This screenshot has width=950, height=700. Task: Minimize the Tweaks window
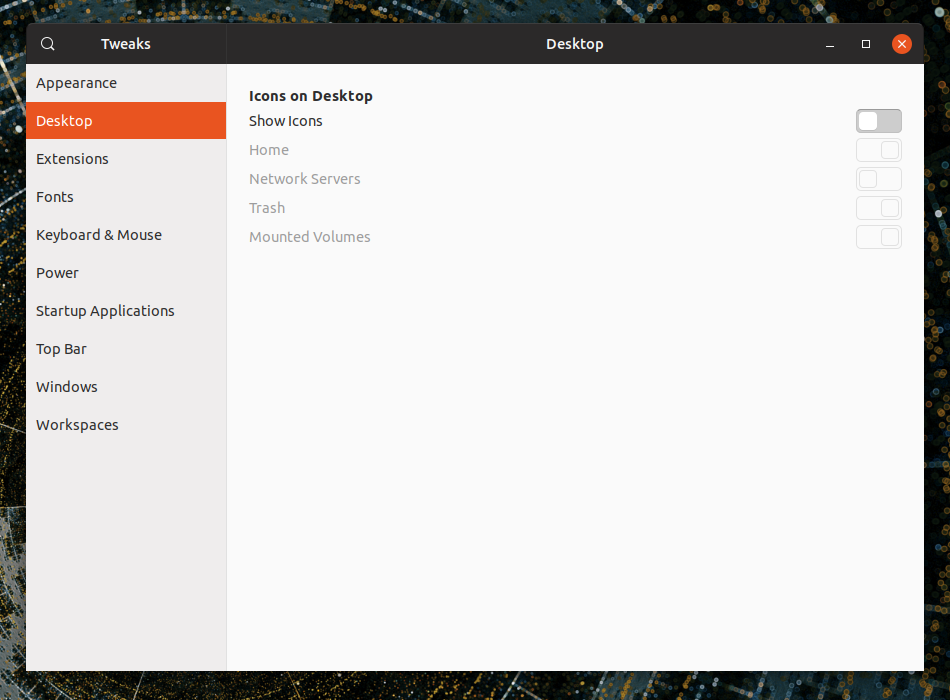(830, 44)
